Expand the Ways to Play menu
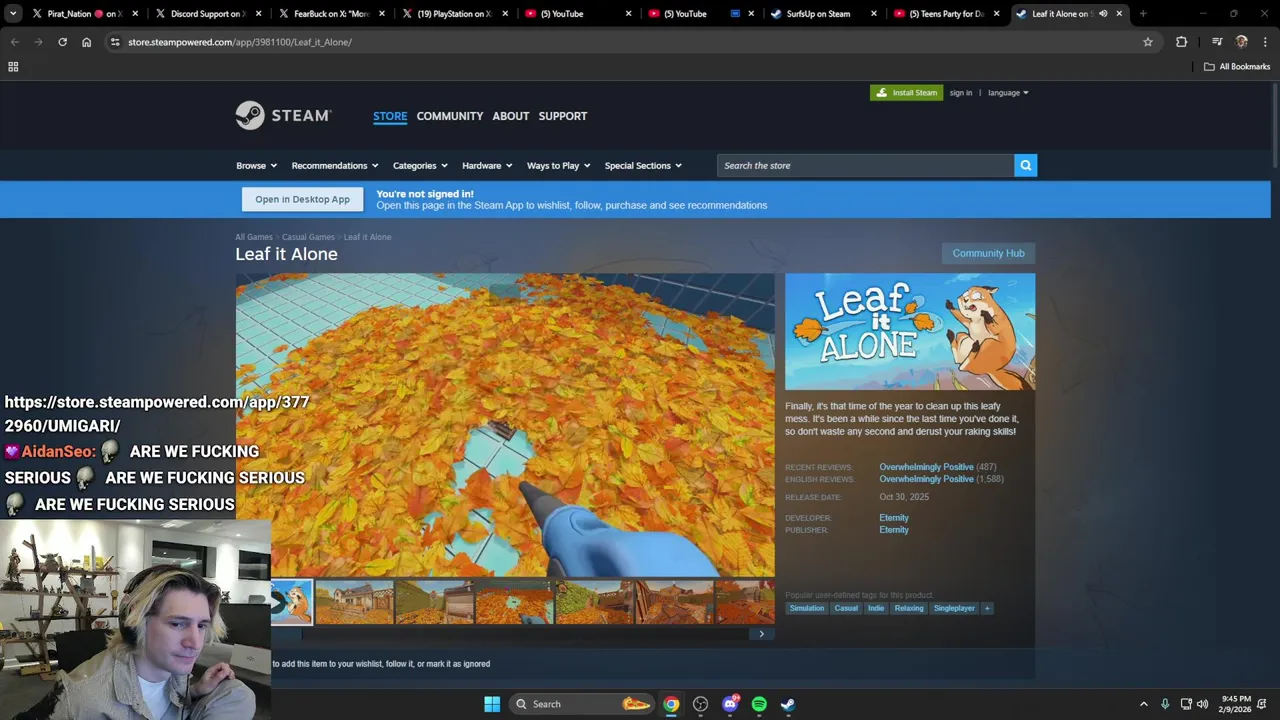Screen dimensions: 1280x720 [x=559, y=166]
